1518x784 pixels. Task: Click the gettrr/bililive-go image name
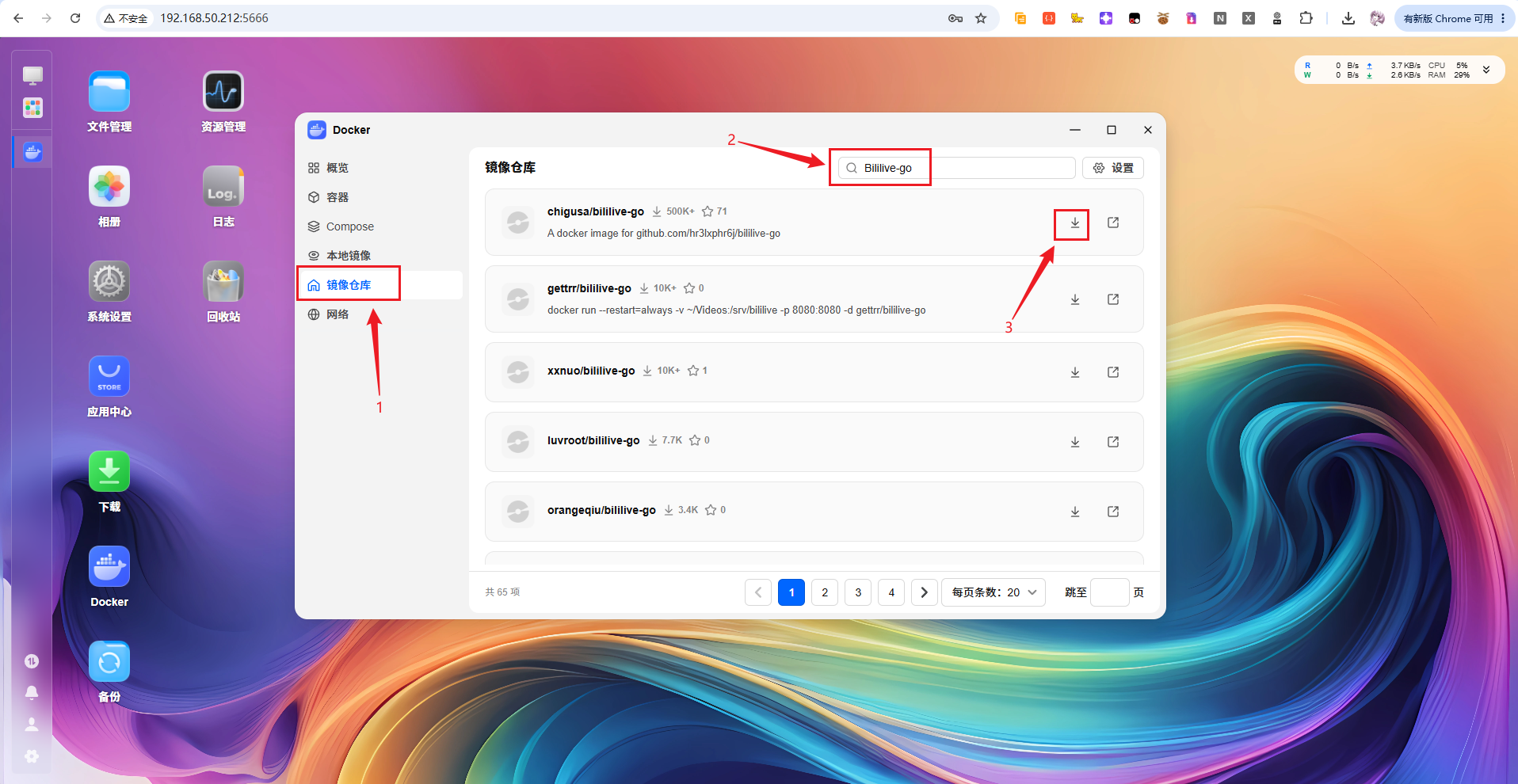coord(589,288)
